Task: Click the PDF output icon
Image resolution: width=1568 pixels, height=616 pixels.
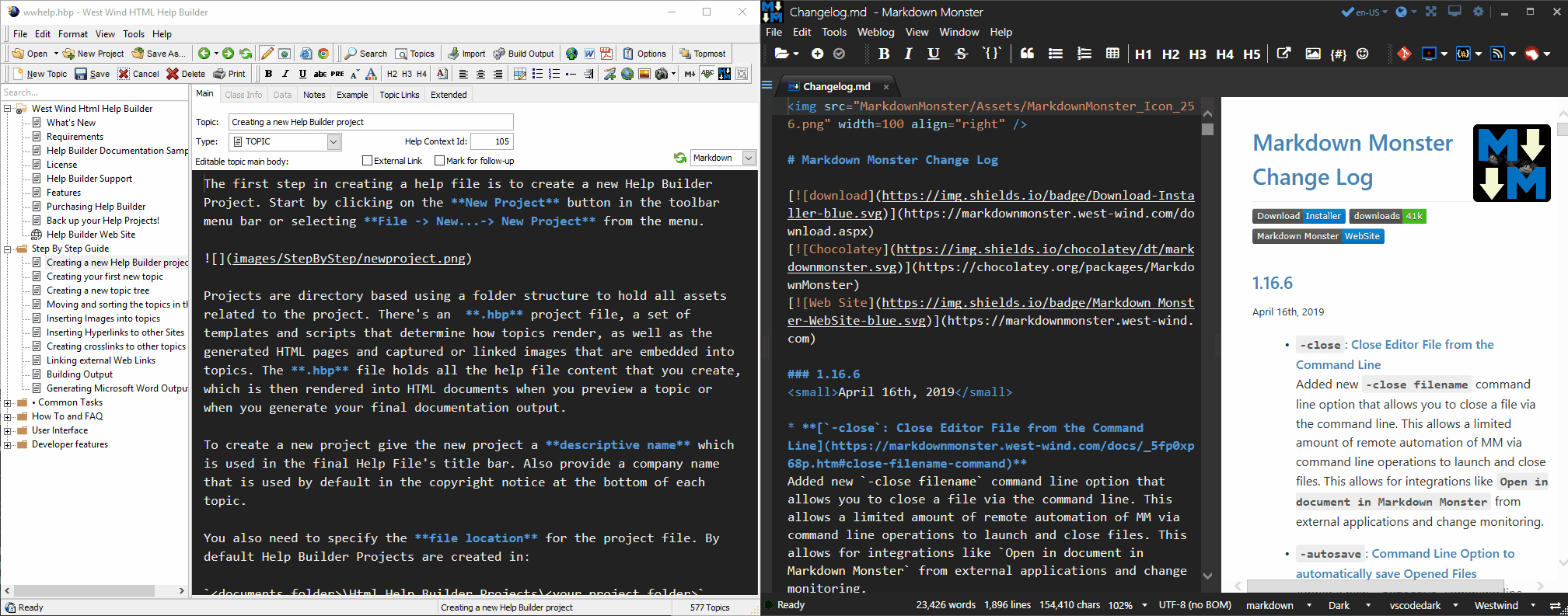Action: [x=606, y=54]
